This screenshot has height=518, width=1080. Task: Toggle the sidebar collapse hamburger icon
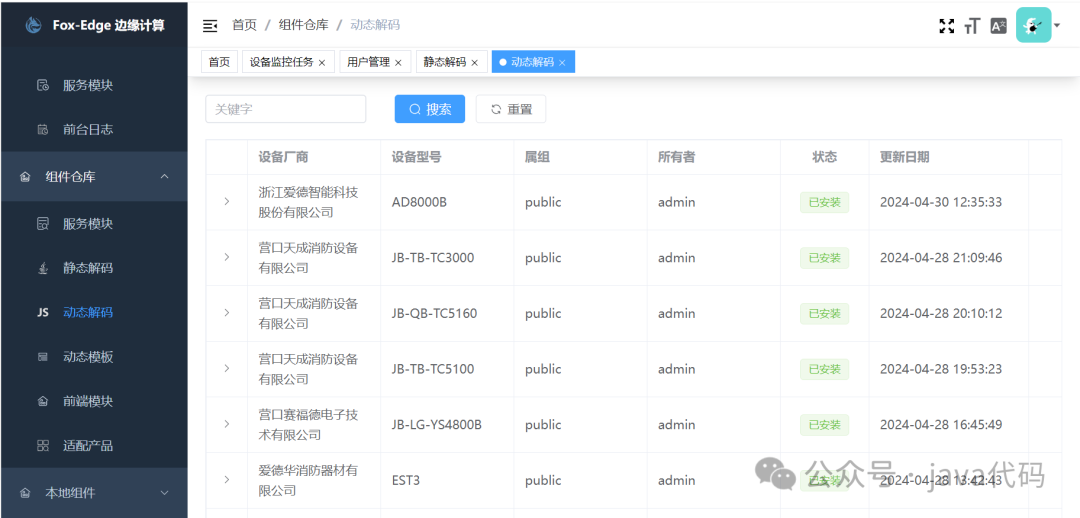click(x=209, y=25)
